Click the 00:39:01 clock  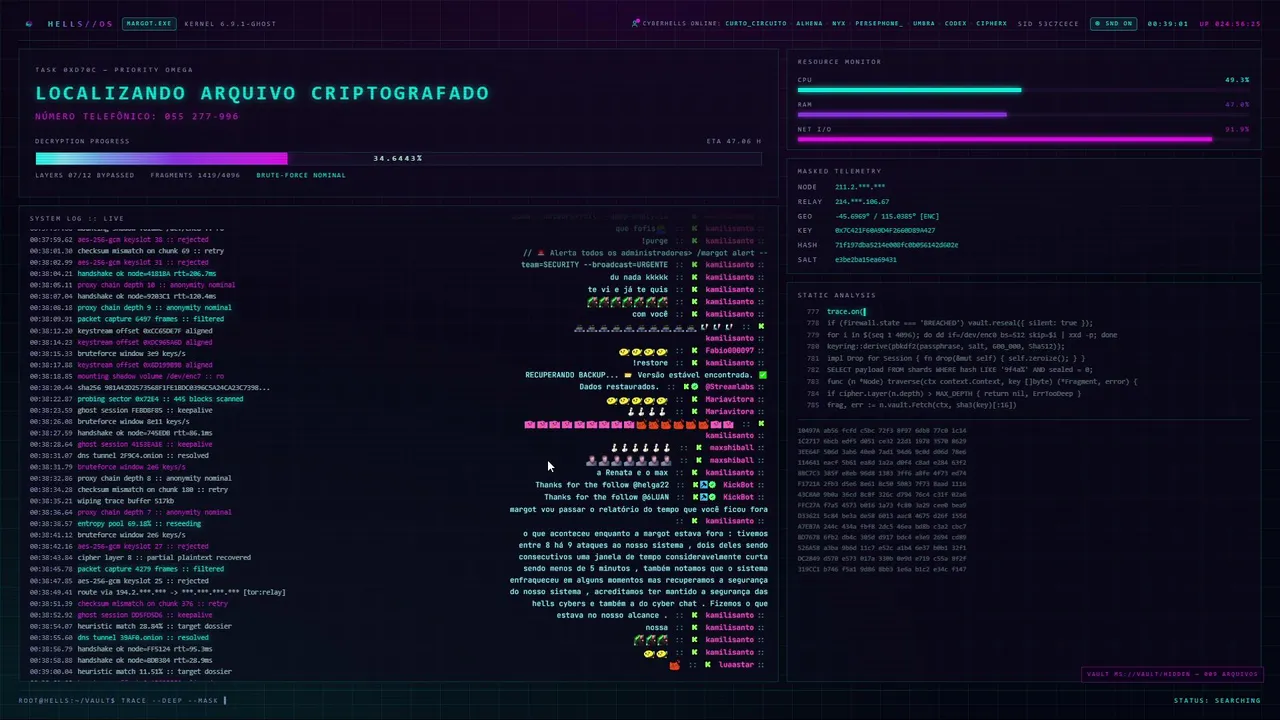pos(1167,23)
